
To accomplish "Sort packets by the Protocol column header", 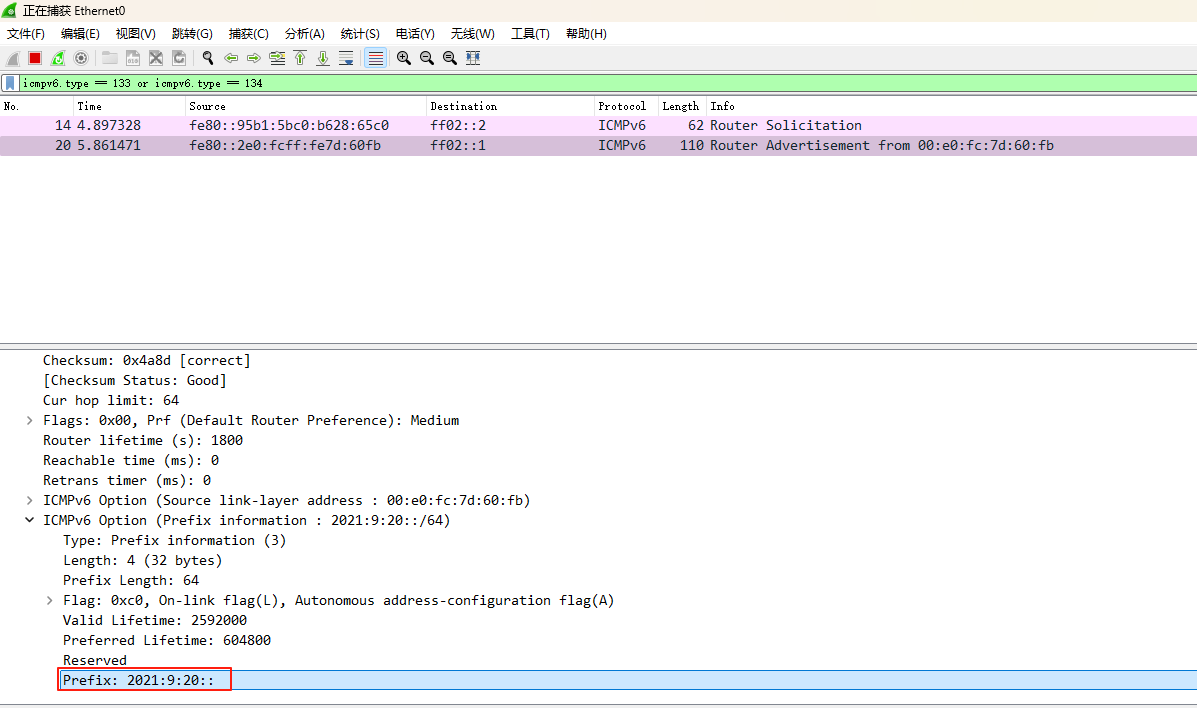I will (x=626, y=106).
